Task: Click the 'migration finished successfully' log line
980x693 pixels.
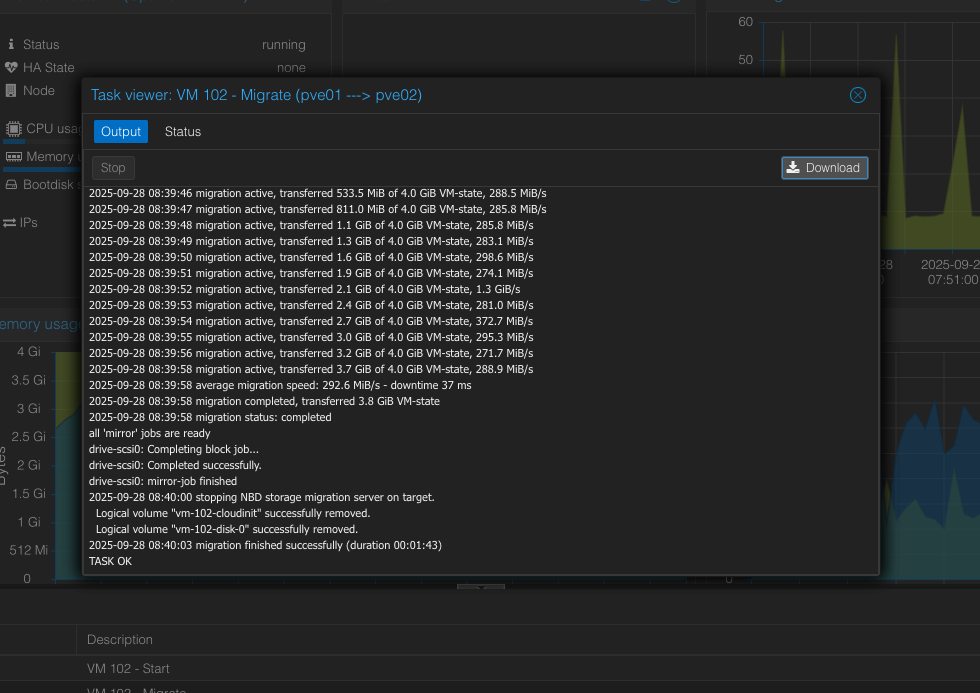Action: point(265,545)
